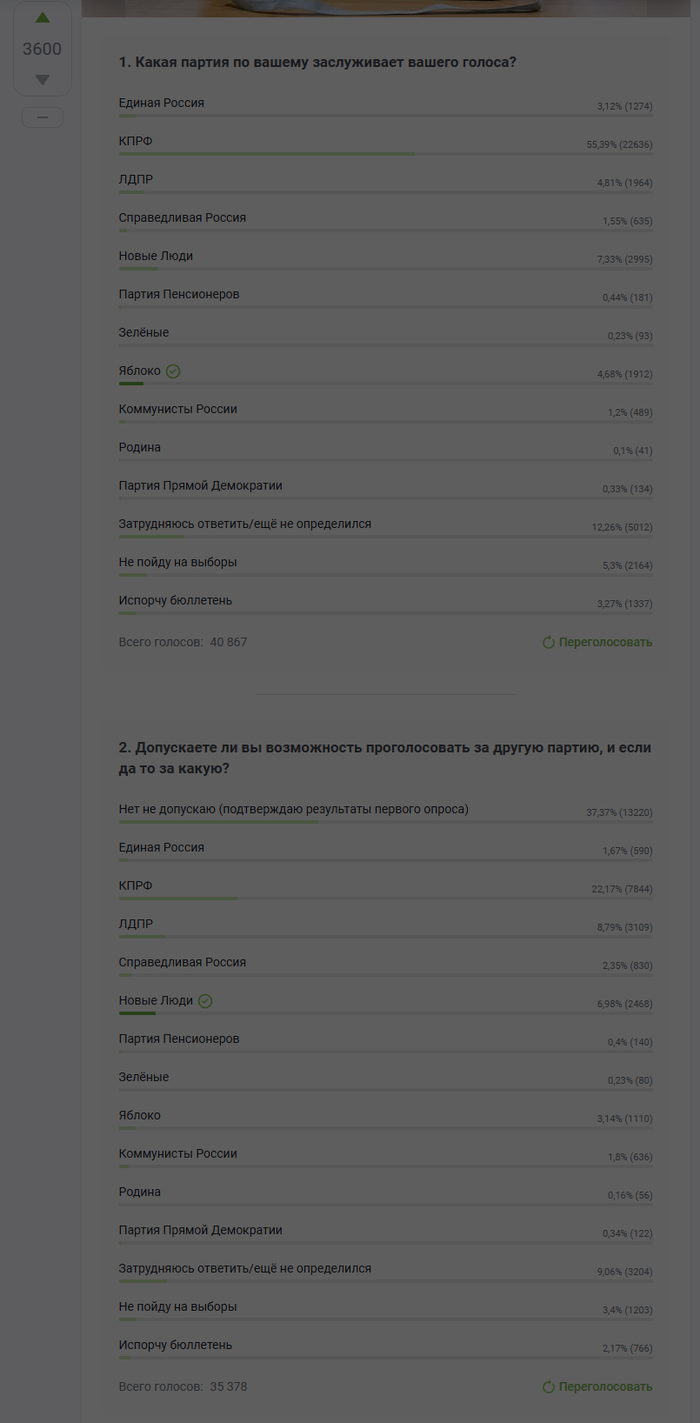
Task: Click progress bar of Нет не допускаю option
Action: click(x=385, y=822)
